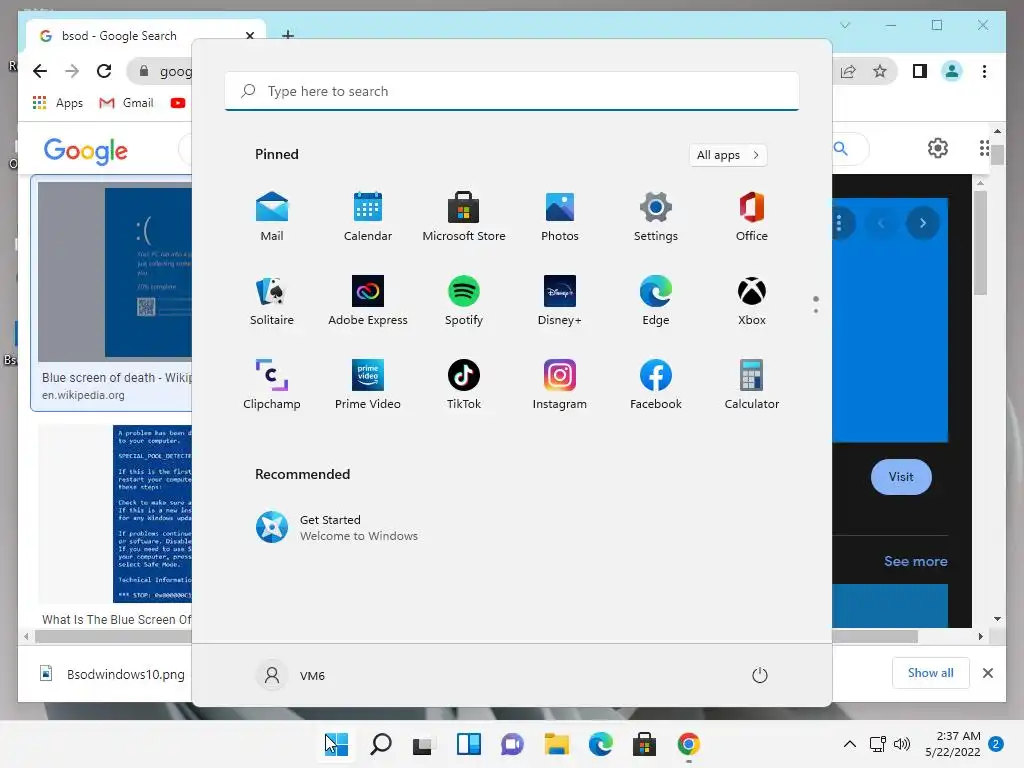The width and height of the screenshot is (1024, 768).
Task: Open Adobe Express
Action: tap(368, 301)
